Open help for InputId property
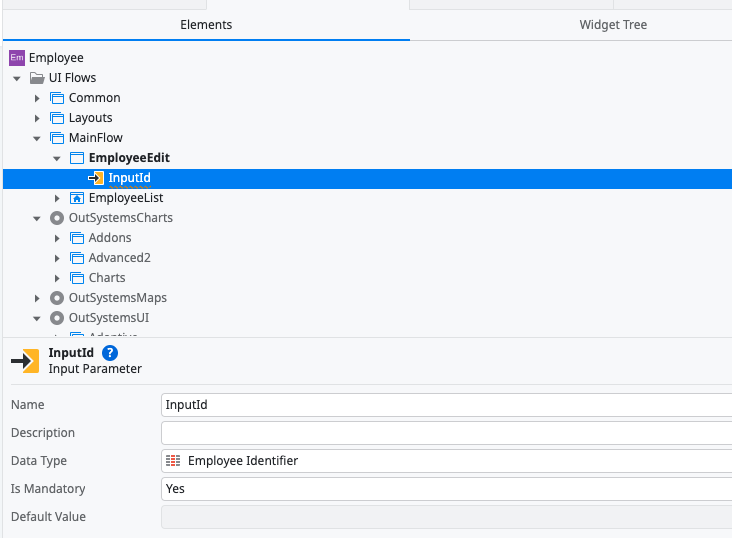The image size is (732, 538). pos(110,353)
